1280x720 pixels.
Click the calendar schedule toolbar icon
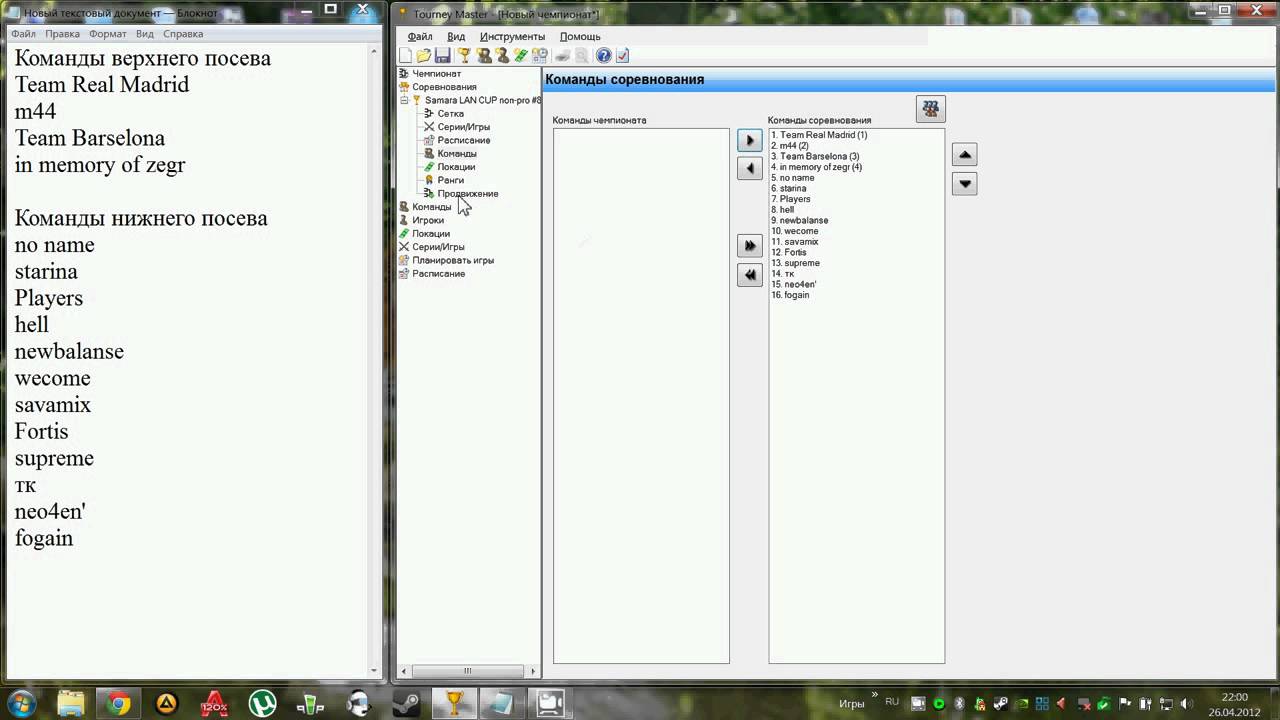click(x=540, y=56)
